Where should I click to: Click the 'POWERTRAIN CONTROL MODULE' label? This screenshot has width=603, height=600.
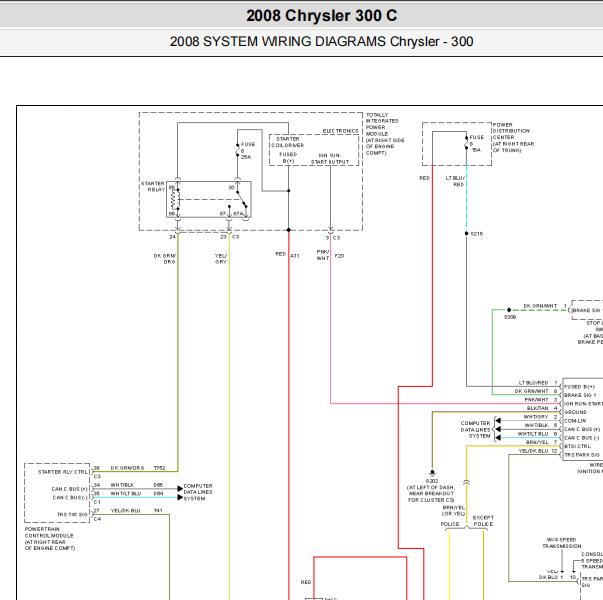pos(50,538)
